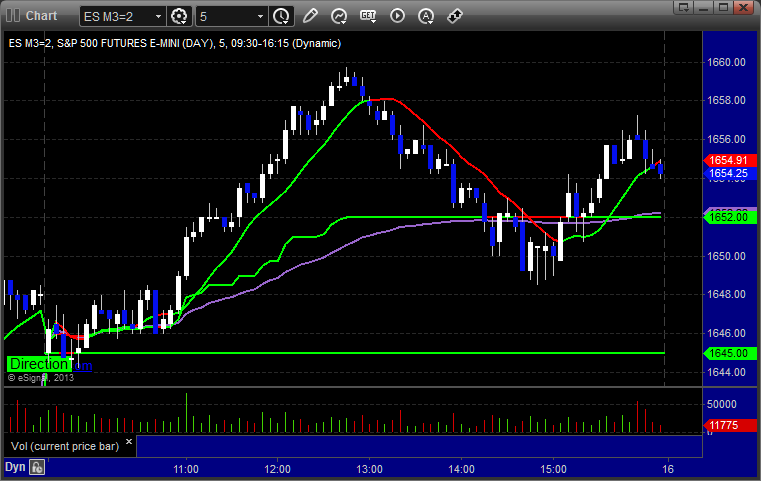Click the Dyn time template label
Image resolution: width=761 pixels, height=481 pixels.
(15, 467)
